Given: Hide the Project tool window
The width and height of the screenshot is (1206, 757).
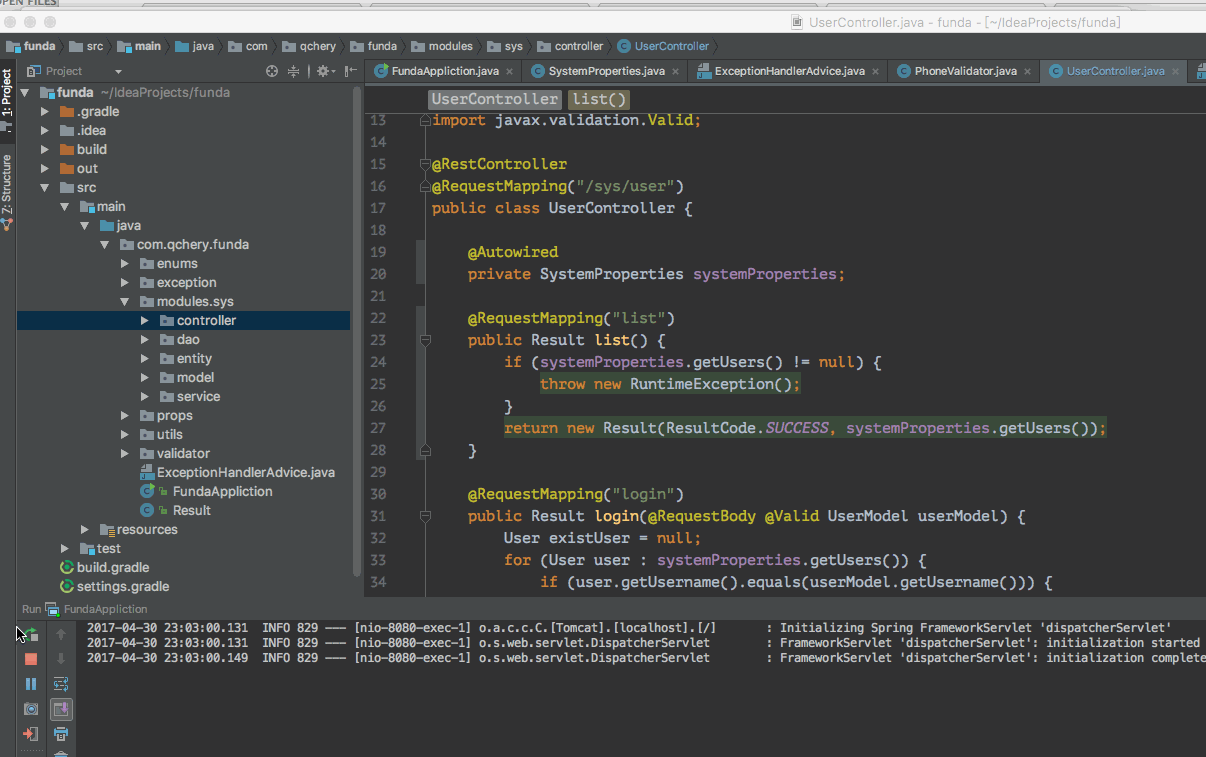Looking at the screenshot, I should pos(350,71).
